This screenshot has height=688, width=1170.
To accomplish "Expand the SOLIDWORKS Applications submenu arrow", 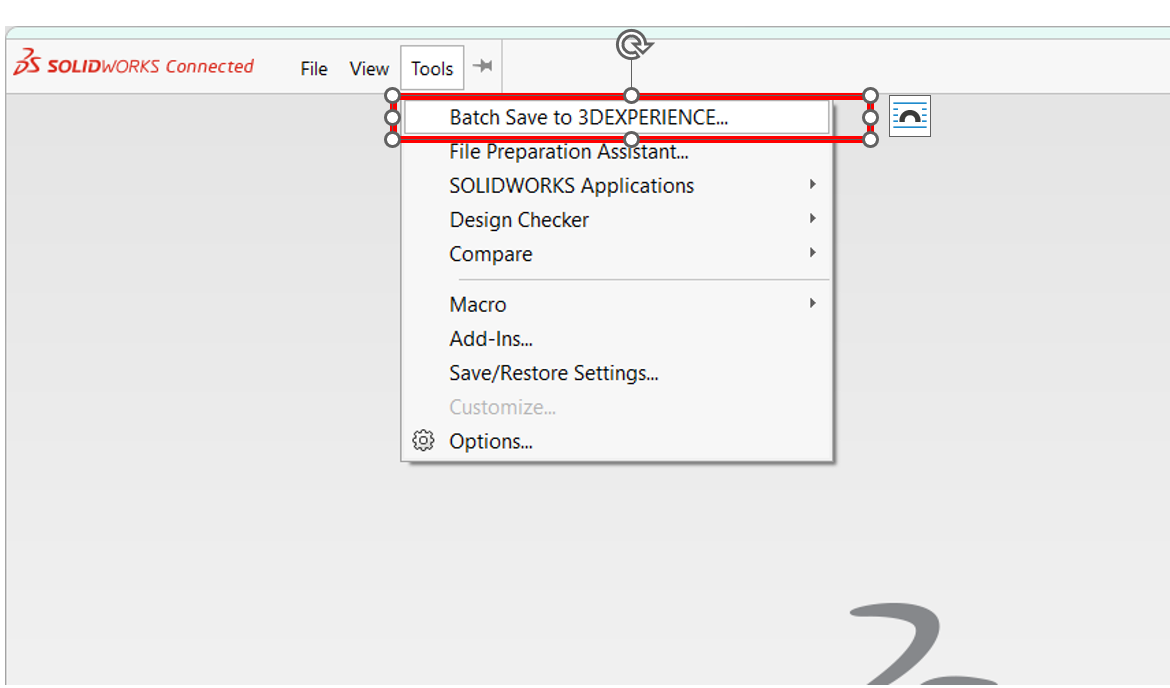I will 813,185.
